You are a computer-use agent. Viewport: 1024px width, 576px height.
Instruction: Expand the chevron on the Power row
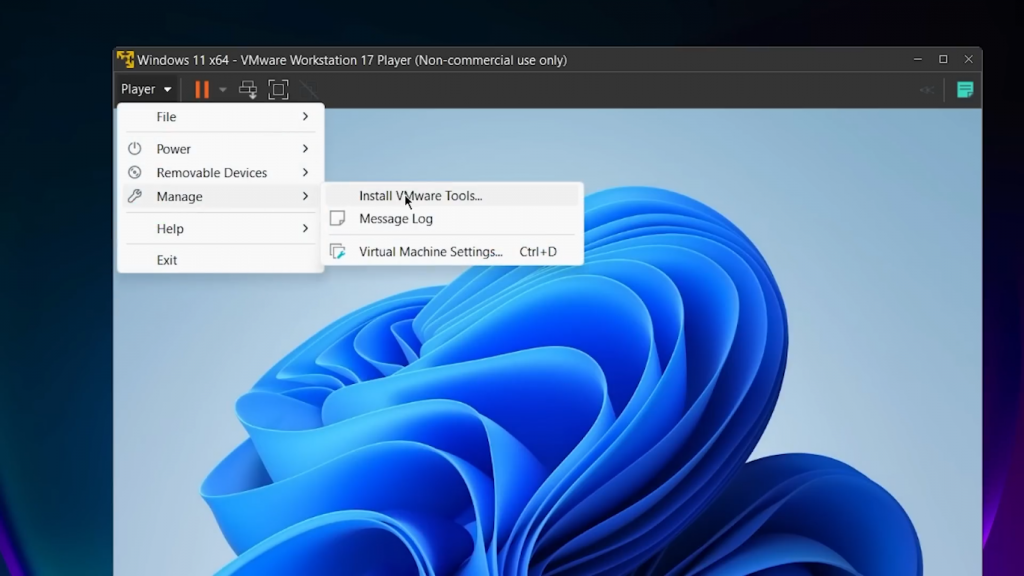(x=305, y=149)
